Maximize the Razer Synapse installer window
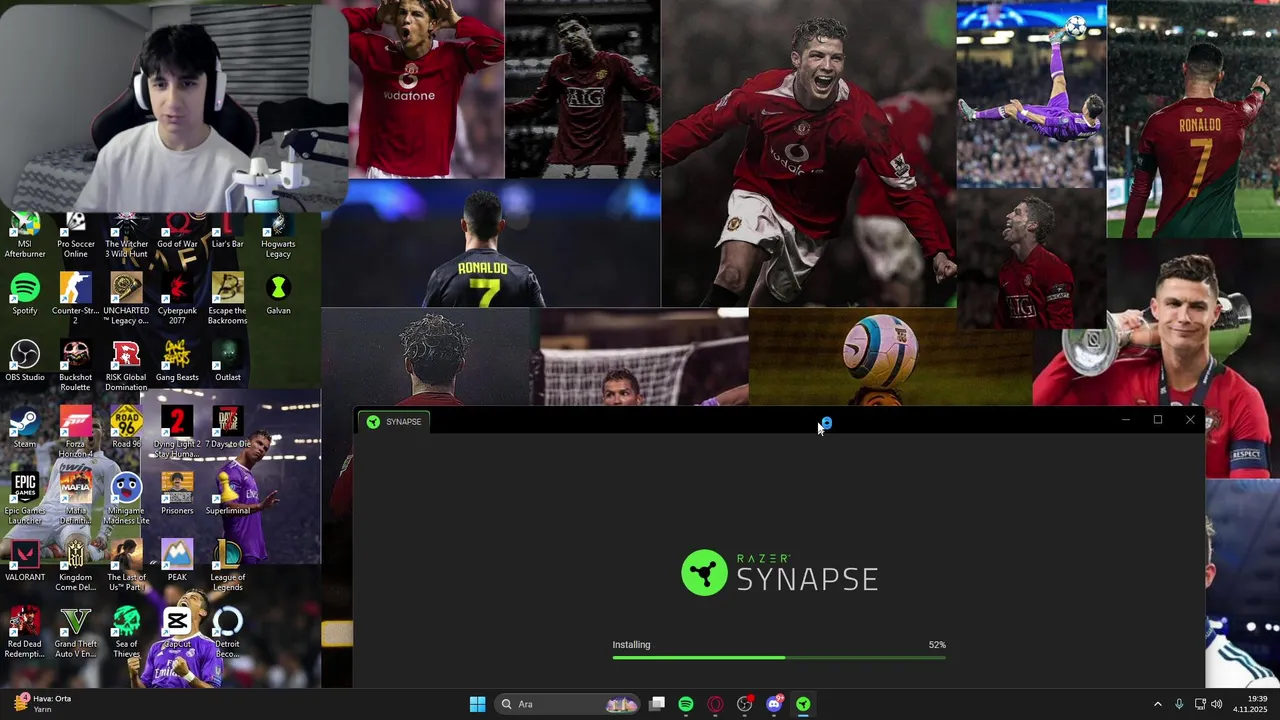This screenshot has height=720, width=1280. coord(1158,420)
